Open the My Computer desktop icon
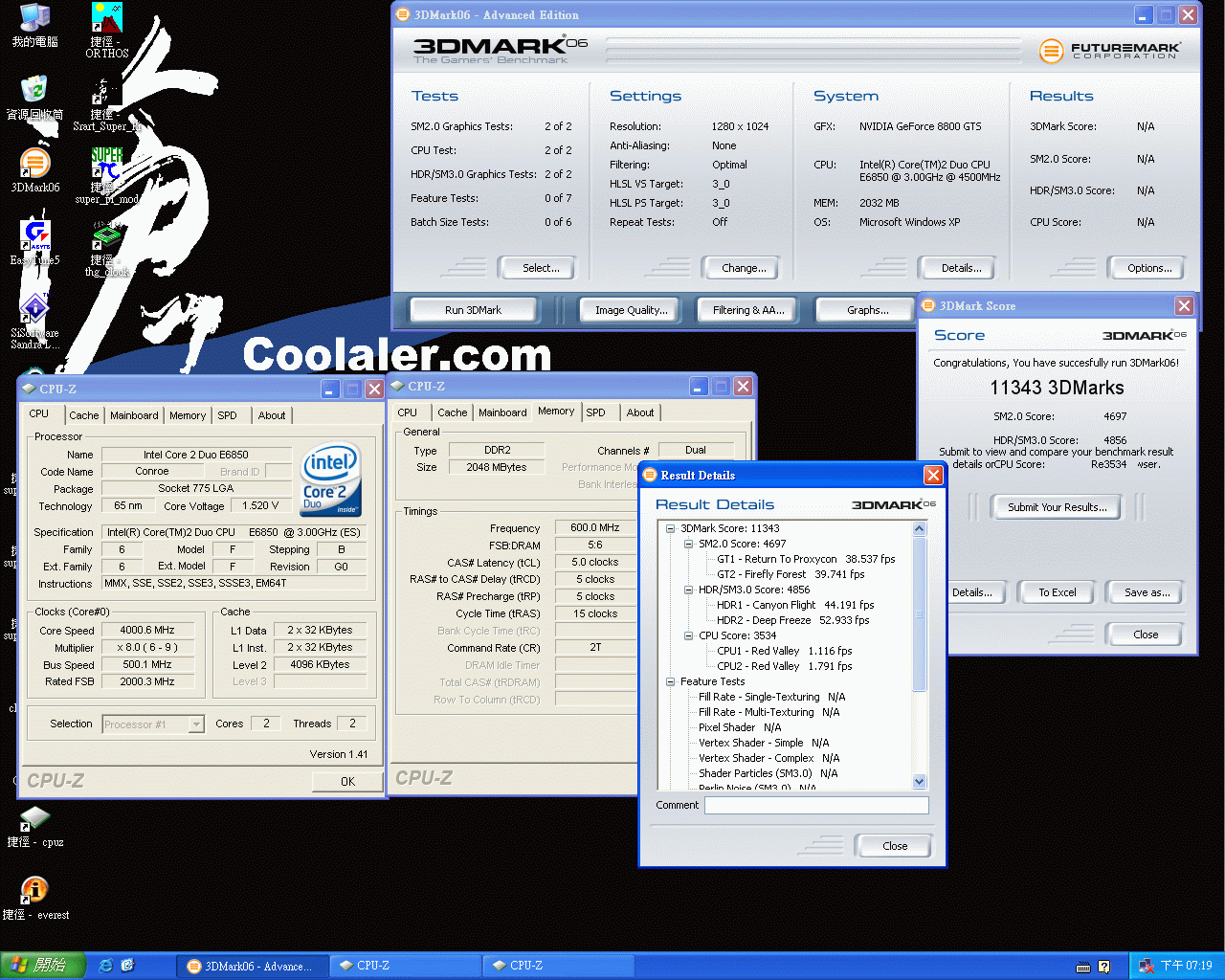Image resolution: width=1225 pixels, height=980 pixels. pos(34,25)
